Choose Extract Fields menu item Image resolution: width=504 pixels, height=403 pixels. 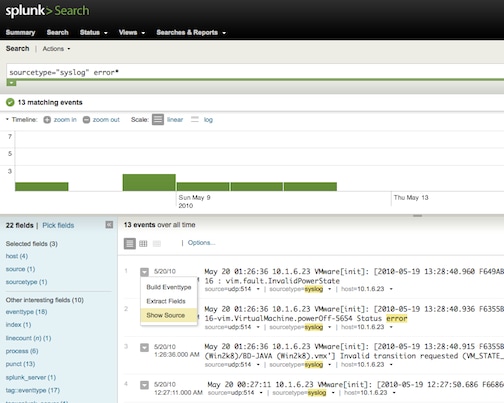169,301
